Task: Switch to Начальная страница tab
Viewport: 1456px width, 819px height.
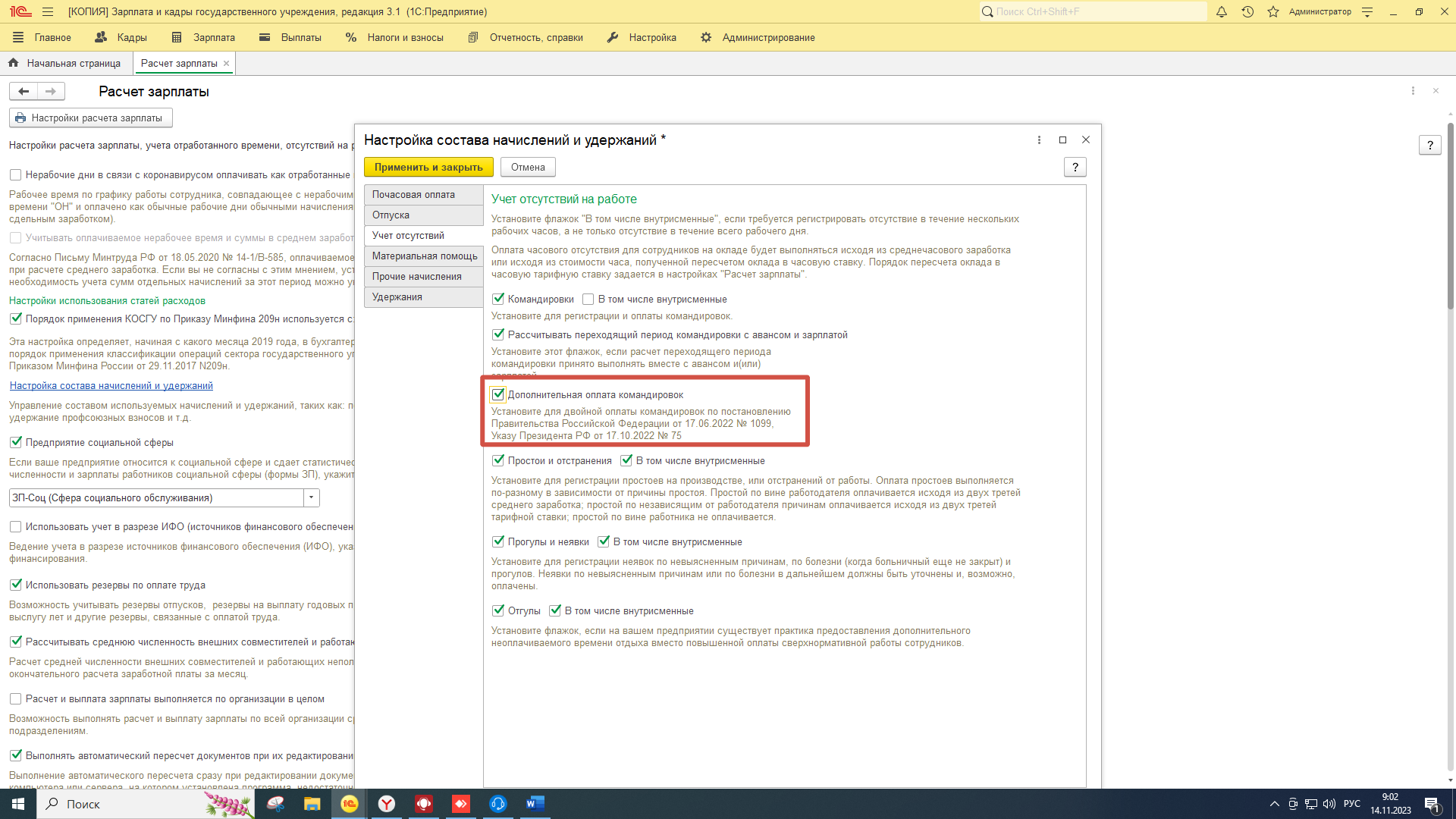Action: click(66, 64)
